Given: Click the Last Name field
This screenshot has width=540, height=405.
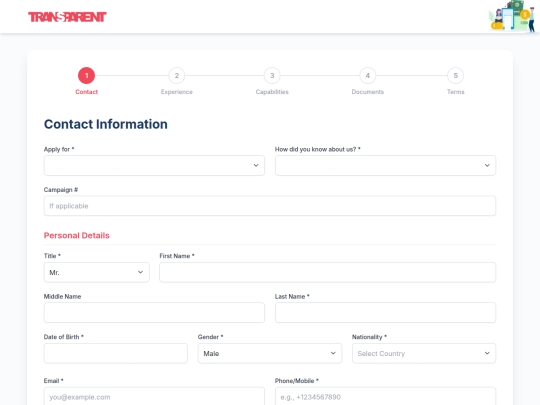Looking at the screenshot, I should tap(385, 313).
